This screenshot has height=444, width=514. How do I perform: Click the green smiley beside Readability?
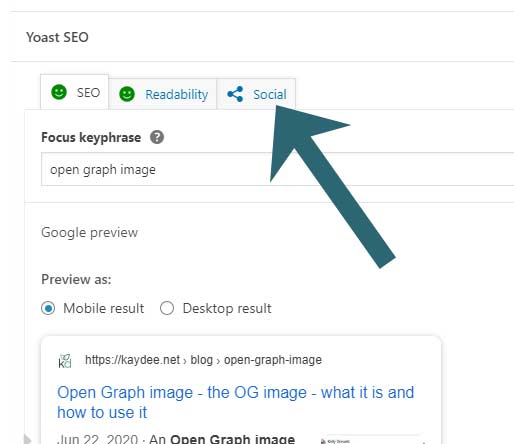coord(127,94)
